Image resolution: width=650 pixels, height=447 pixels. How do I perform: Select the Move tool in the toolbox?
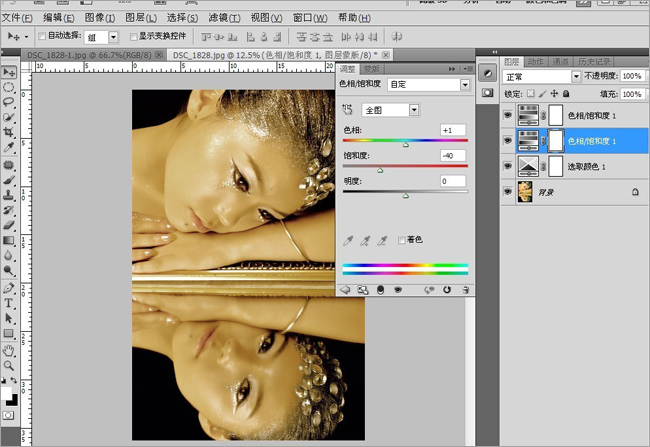pos(9,72)
